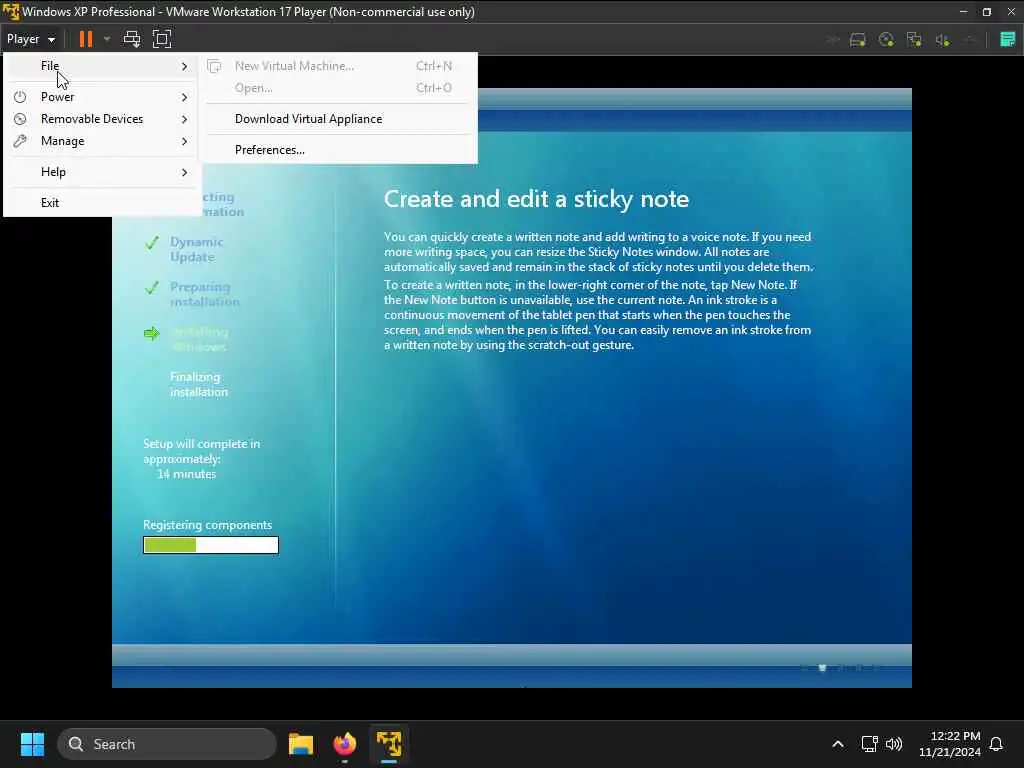This screenshot has width=1024, height=768.
Task: Click the 'Preparing installation' step text
Action: (204, 295)
